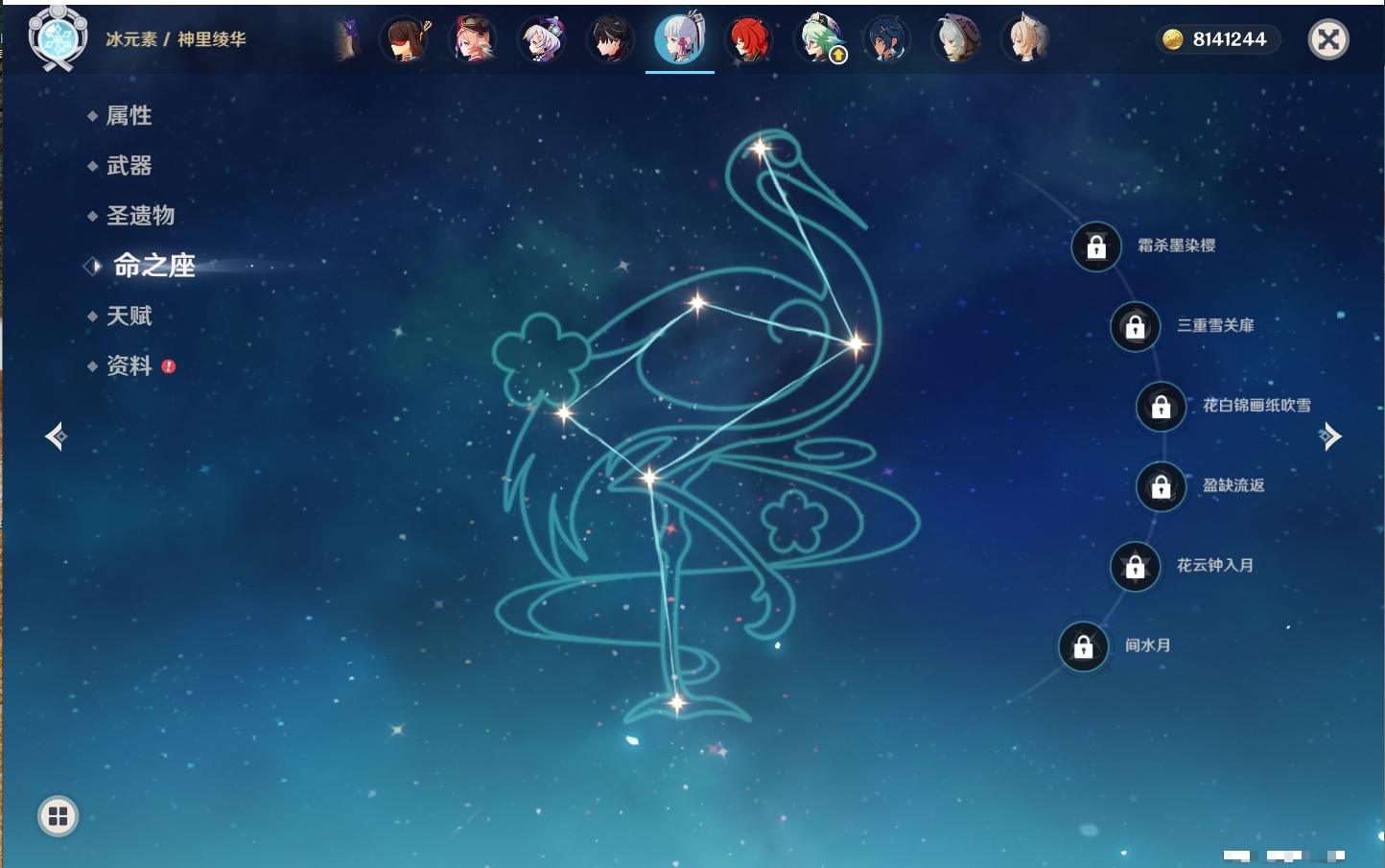Select the blue-haired Kaeya avatar
Image resolution: width=1385 pixels, height=868 pixels.
886,40
